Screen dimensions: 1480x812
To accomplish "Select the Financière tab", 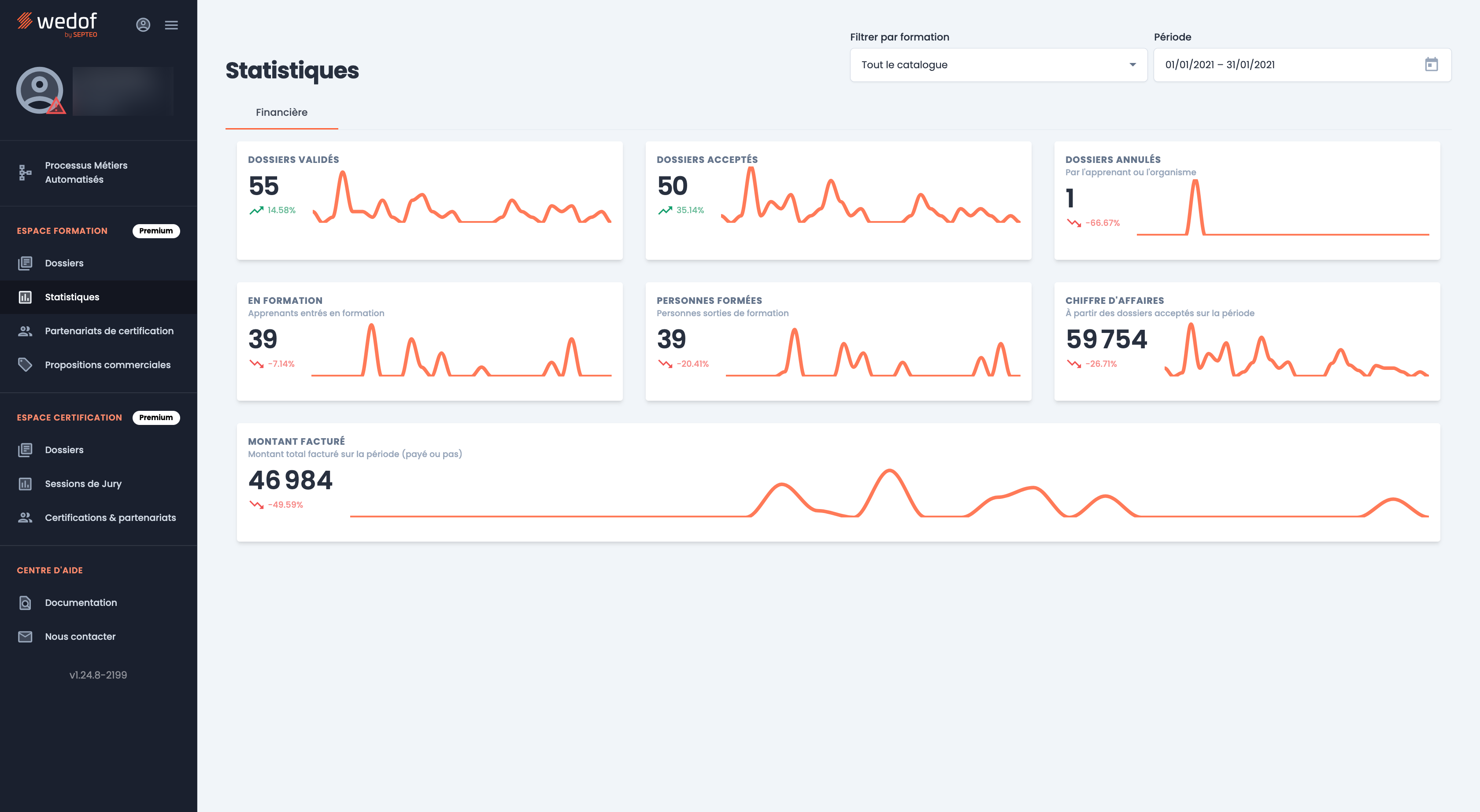I will [x=281, y=113].
